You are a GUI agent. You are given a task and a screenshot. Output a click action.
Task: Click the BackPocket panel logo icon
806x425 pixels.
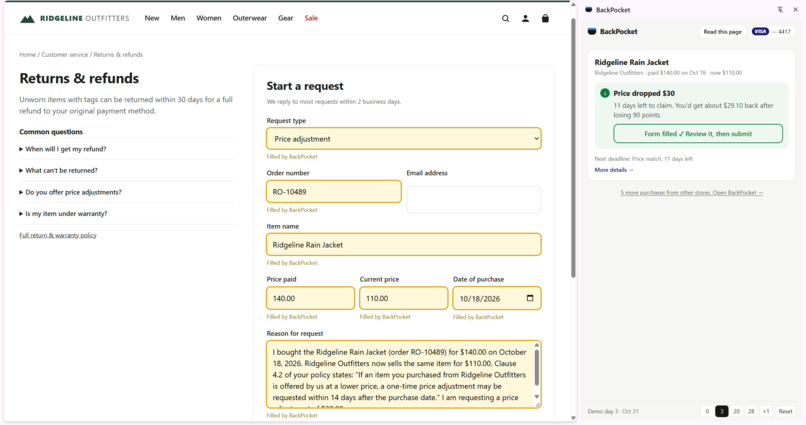(592, 31)
